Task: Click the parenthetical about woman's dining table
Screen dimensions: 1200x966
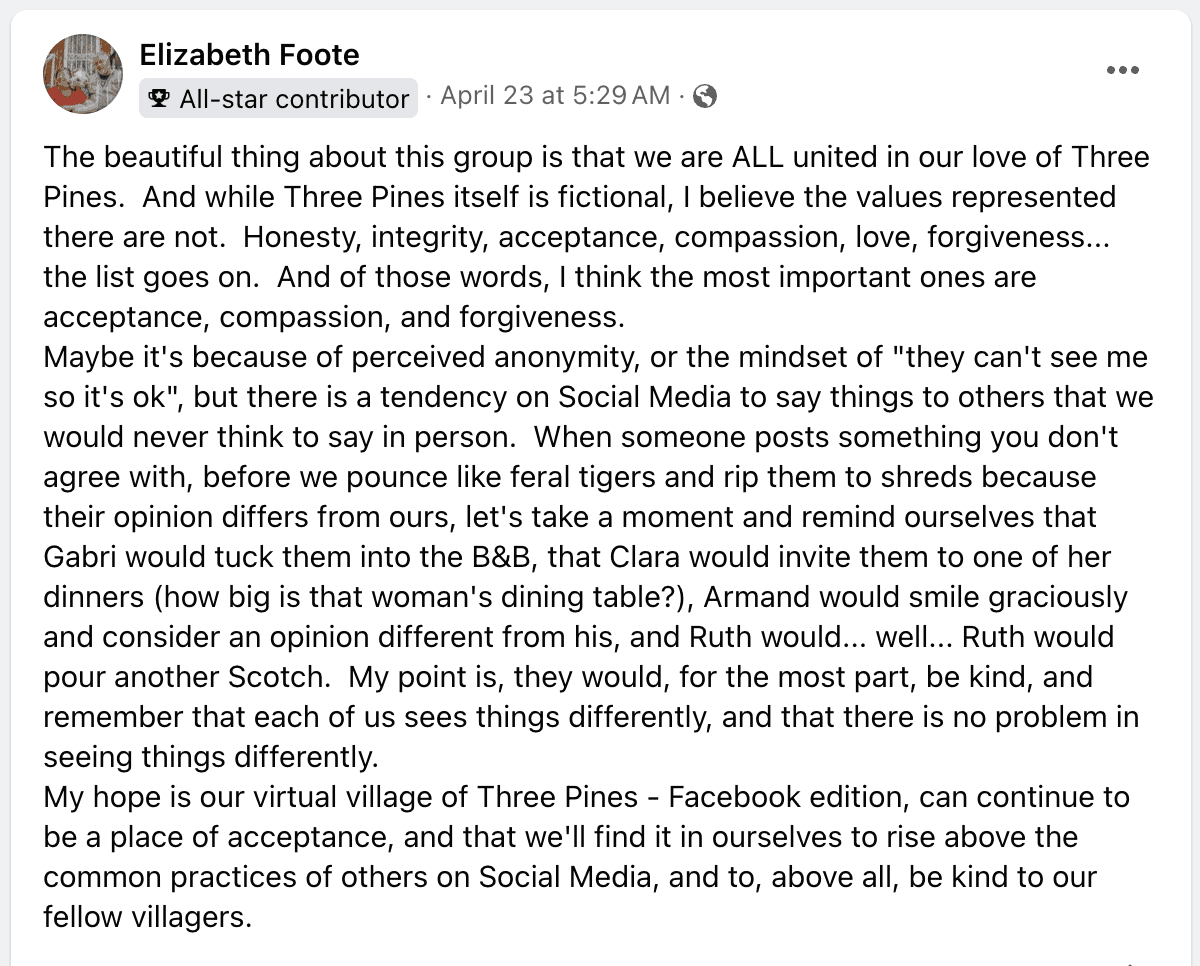Action: click(x=370, y=597)
